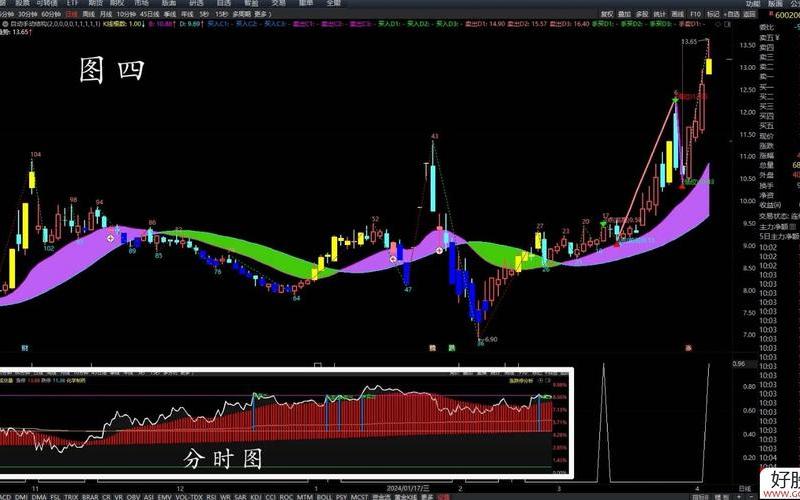Open the 功能 menu

coord(753,4)
